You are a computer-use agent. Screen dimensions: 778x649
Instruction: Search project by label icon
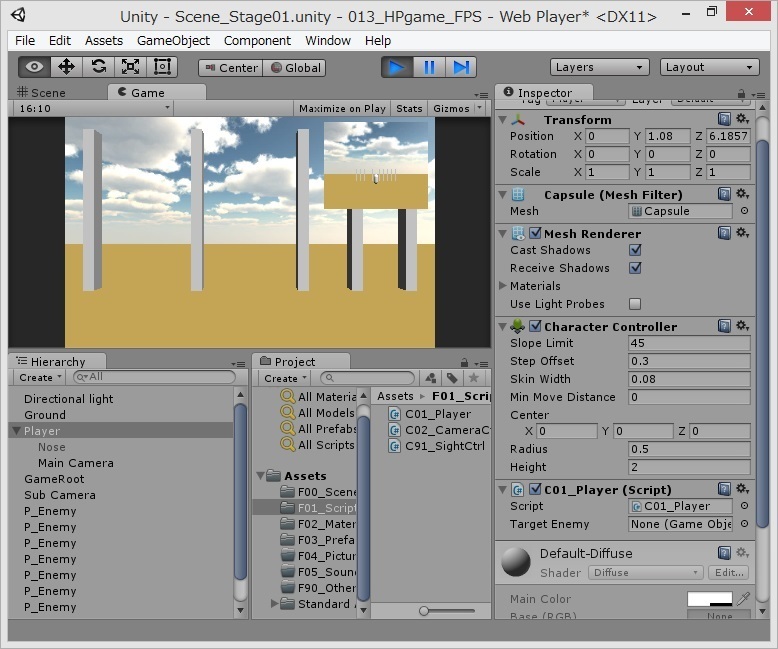coord(452,378)
